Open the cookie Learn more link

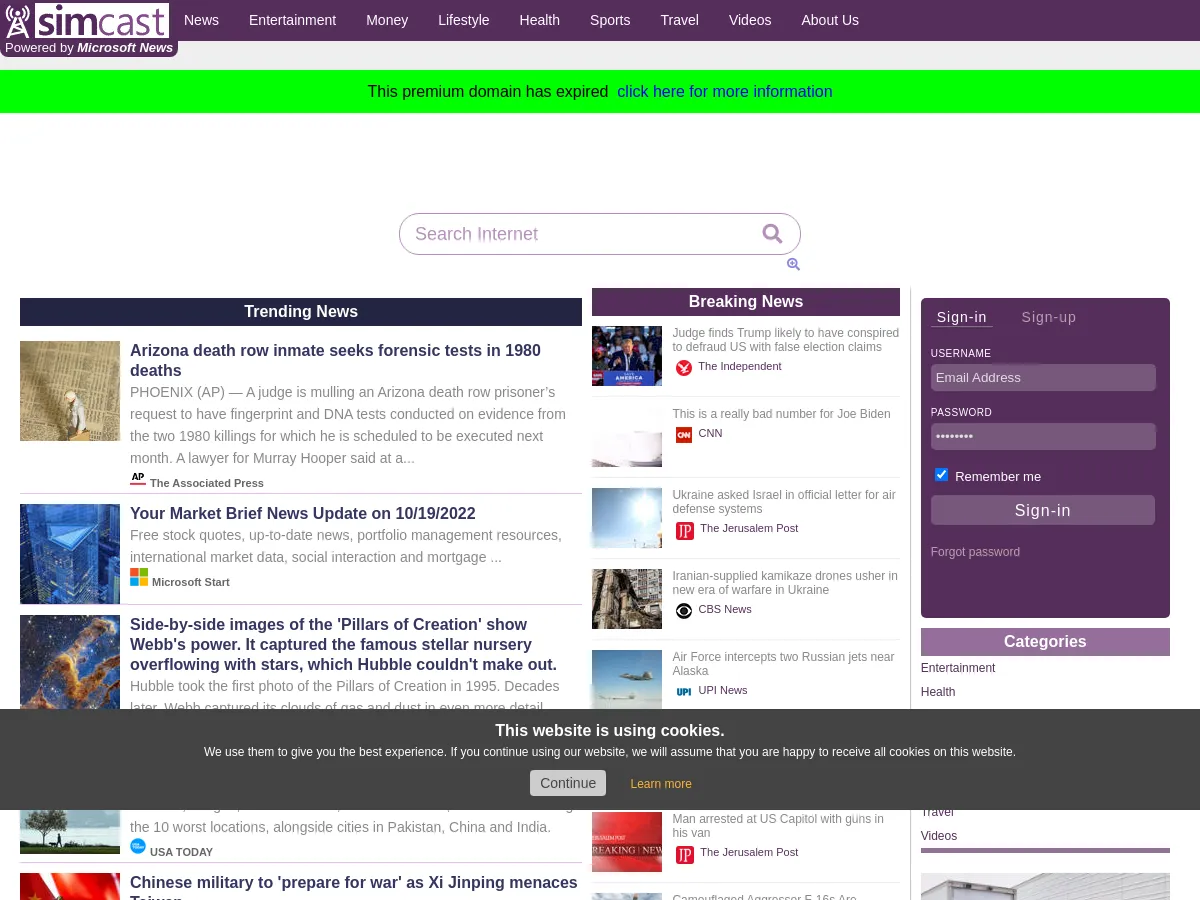(x=661, y=784)
